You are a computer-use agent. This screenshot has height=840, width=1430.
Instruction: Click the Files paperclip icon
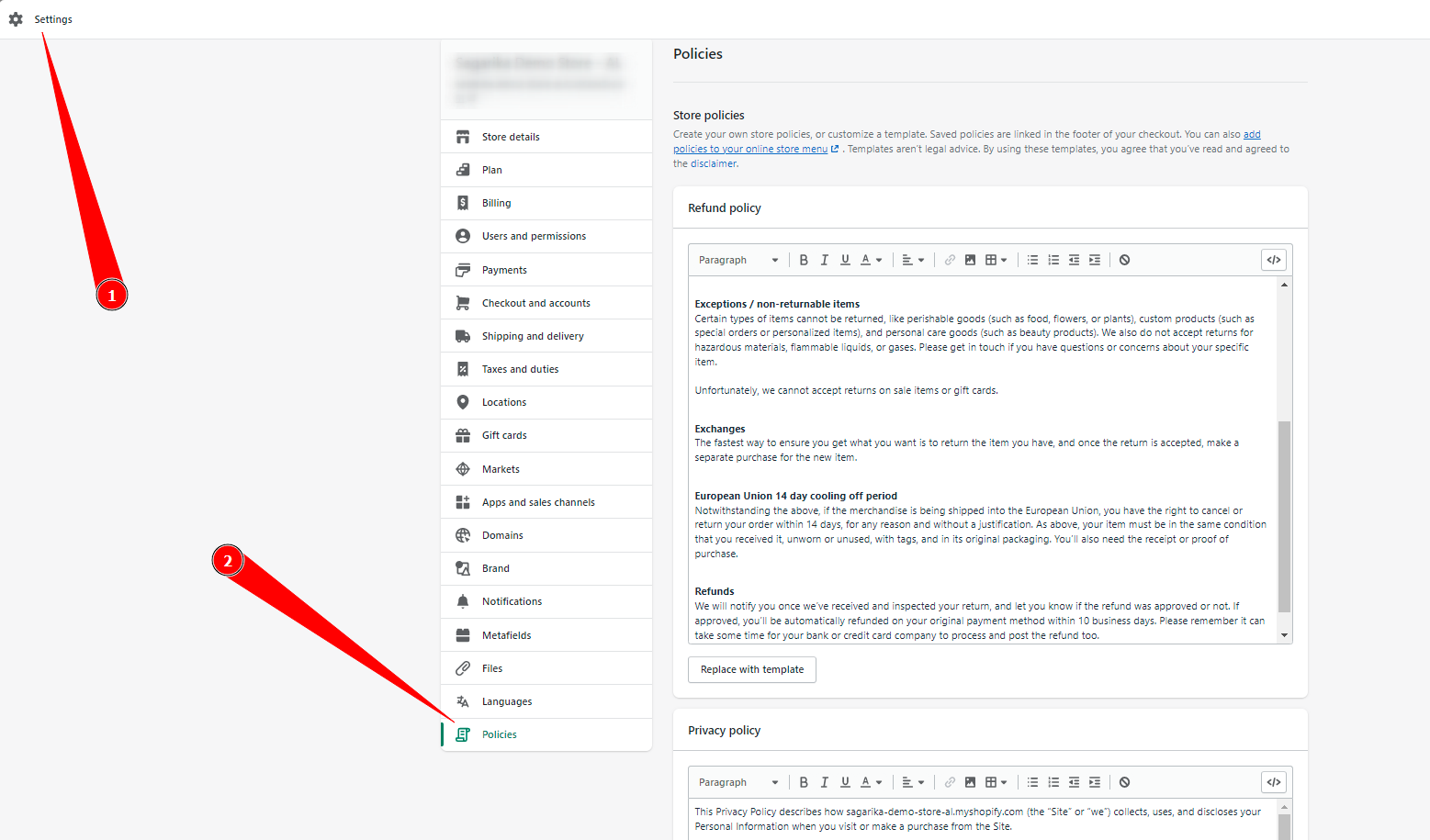[463, 668]
